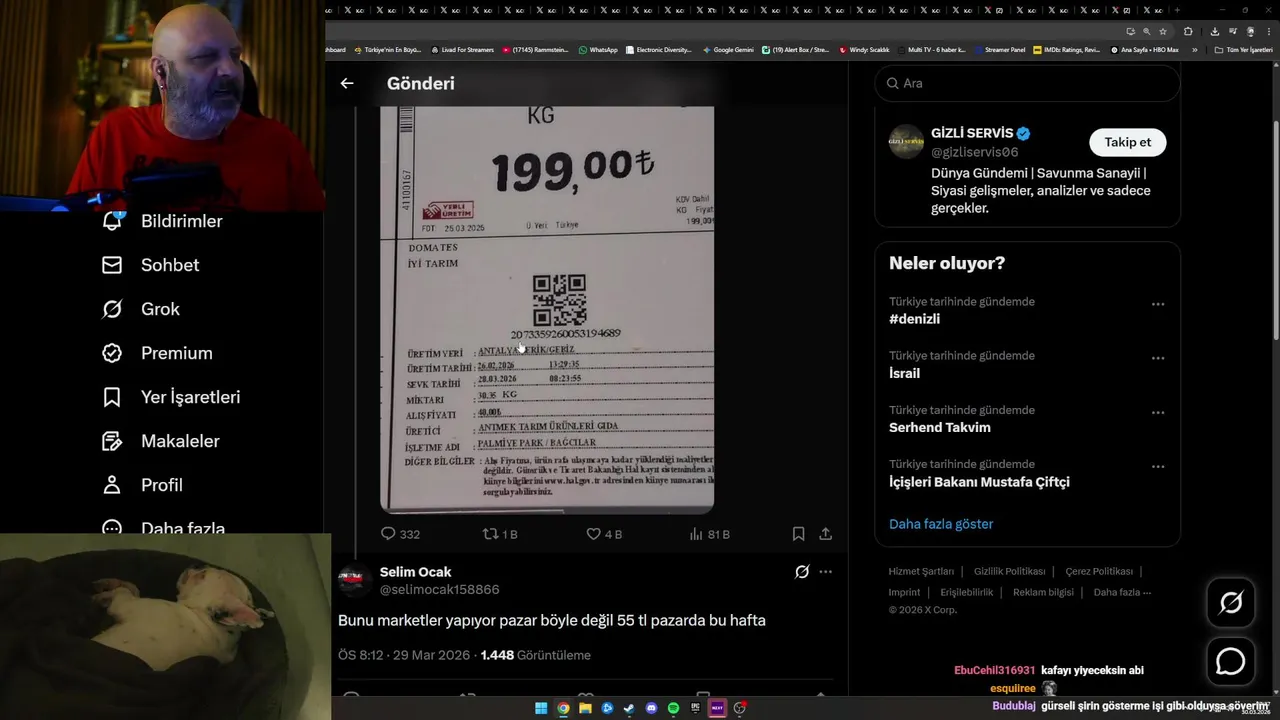Open Sohbet messages in sidebar
Screen dimensions: 1280x720
pyautogui.click(x=150, y=265)
